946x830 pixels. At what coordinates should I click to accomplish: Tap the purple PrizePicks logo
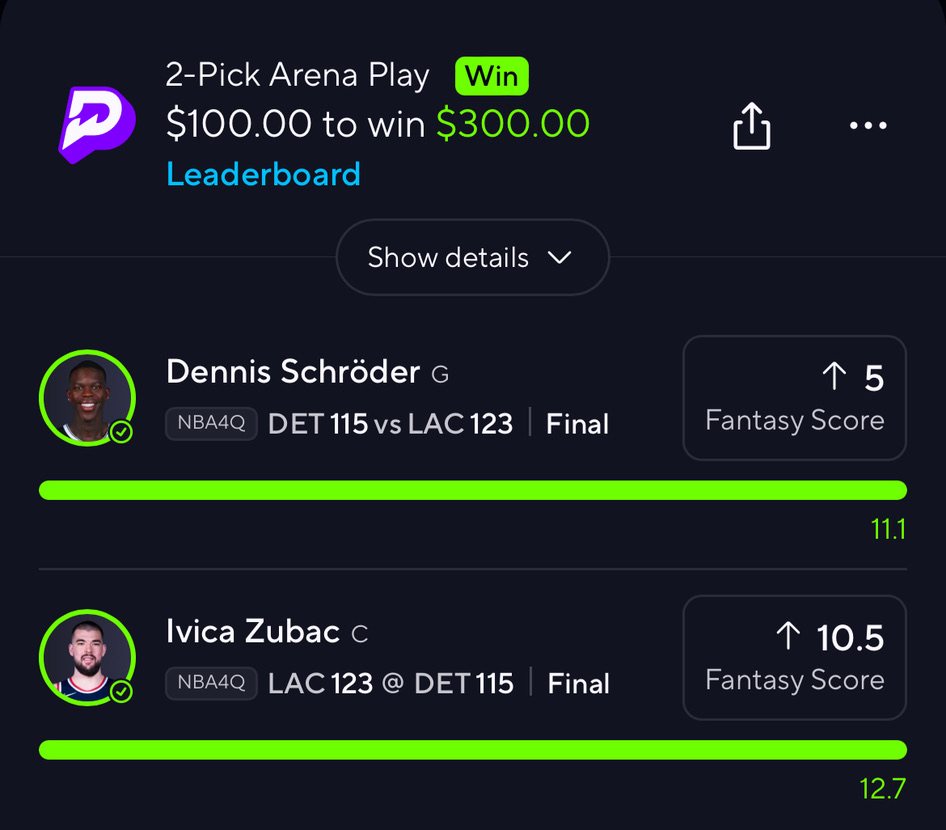pos(96,124)
